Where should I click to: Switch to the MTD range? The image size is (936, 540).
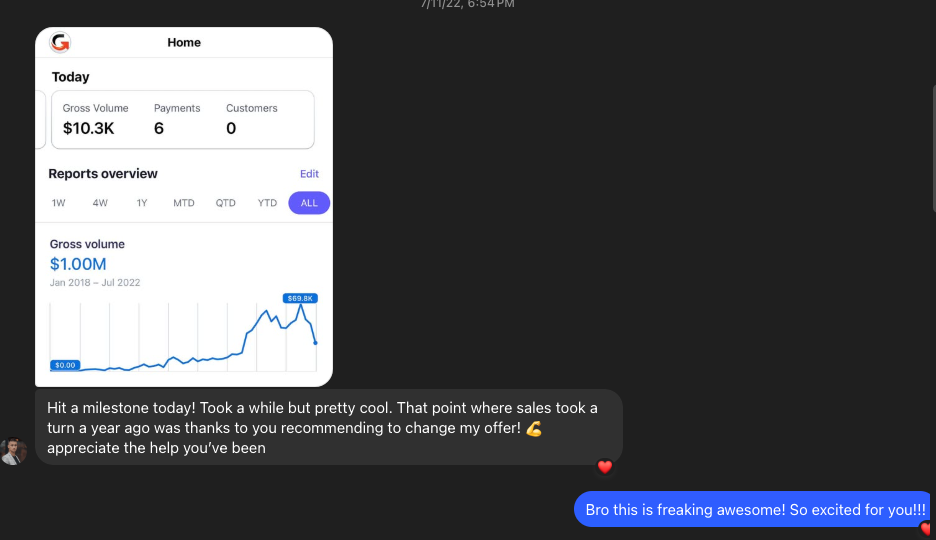click(x=184, y=203)
